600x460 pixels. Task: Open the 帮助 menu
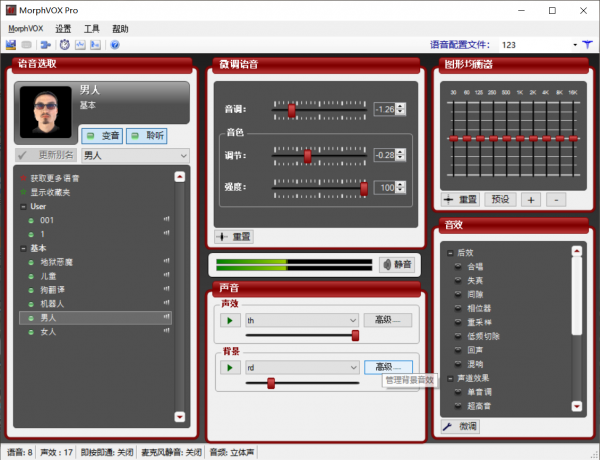tap(120, 29)
